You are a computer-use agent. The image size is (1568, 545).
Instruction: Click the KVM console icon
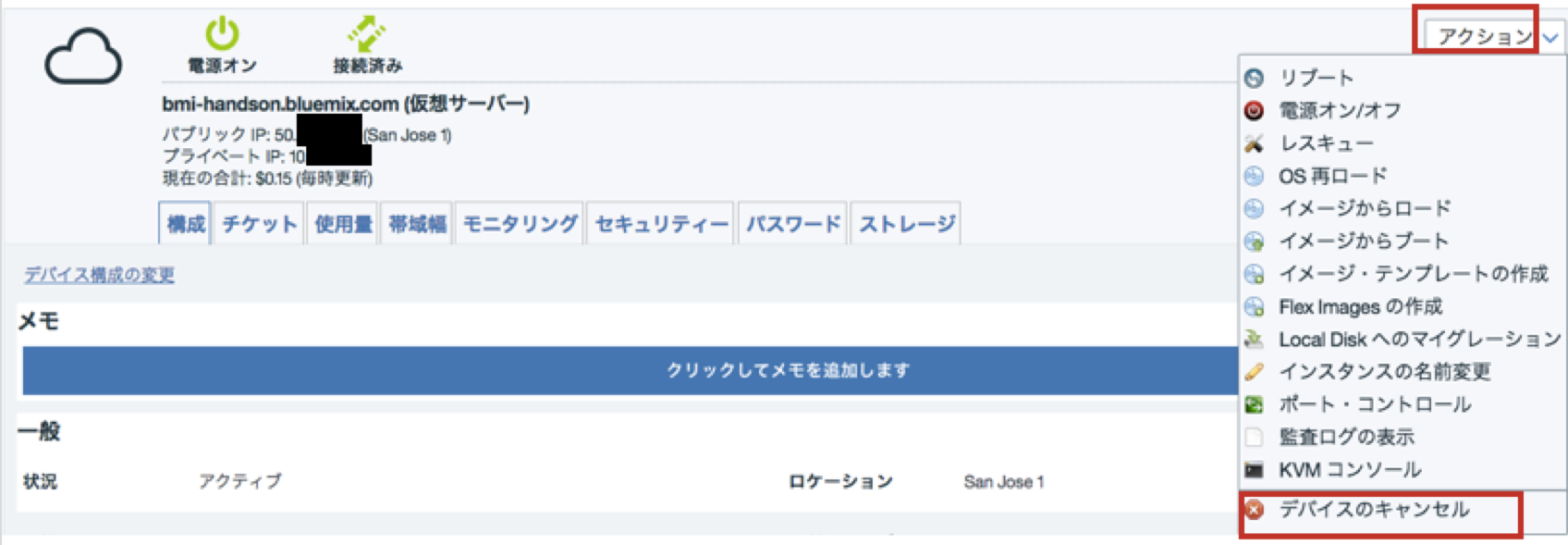1255,470
